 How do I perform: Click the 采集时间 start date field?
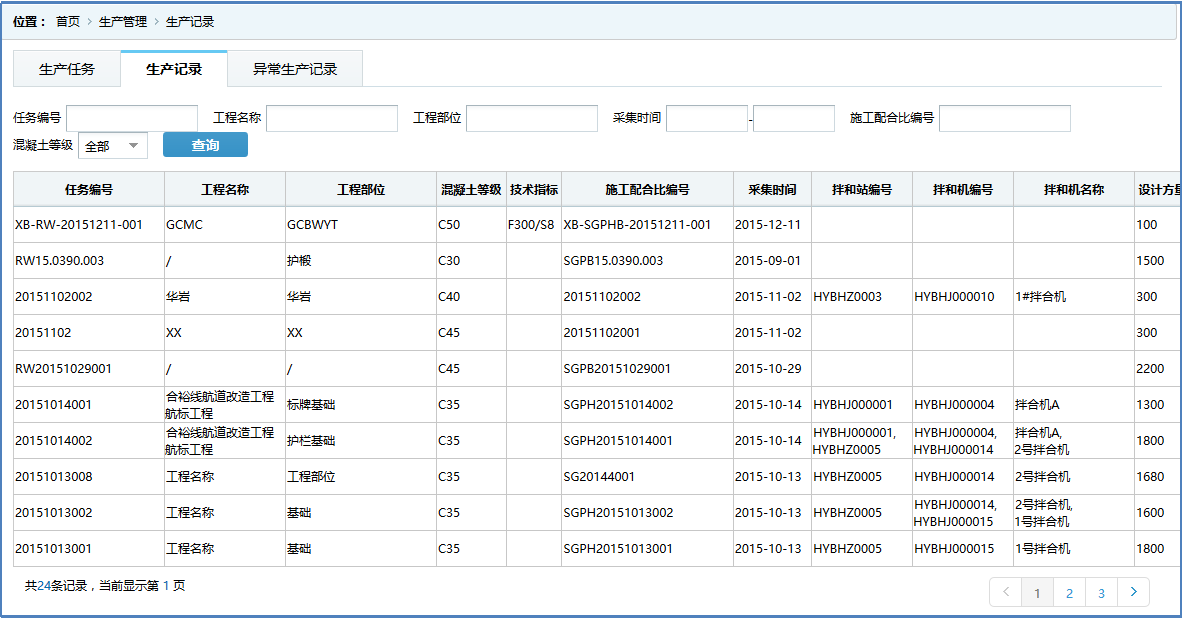pos(706,118)
